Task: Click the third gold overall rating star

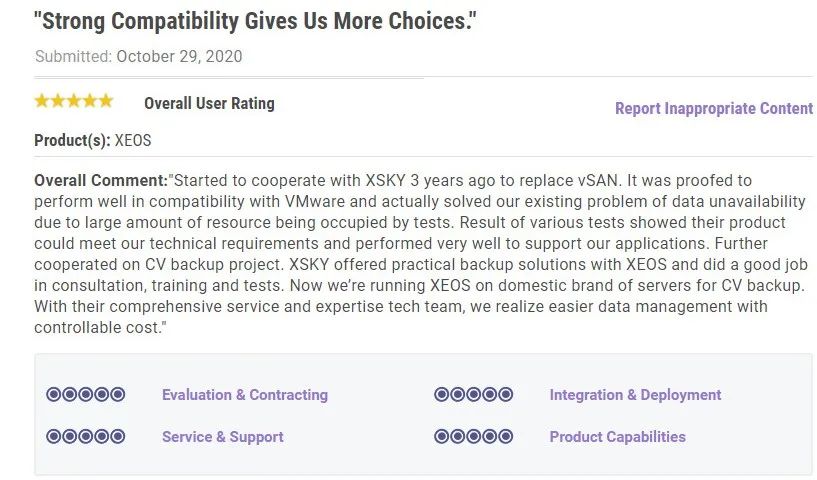Action: [x=74, y=101]
